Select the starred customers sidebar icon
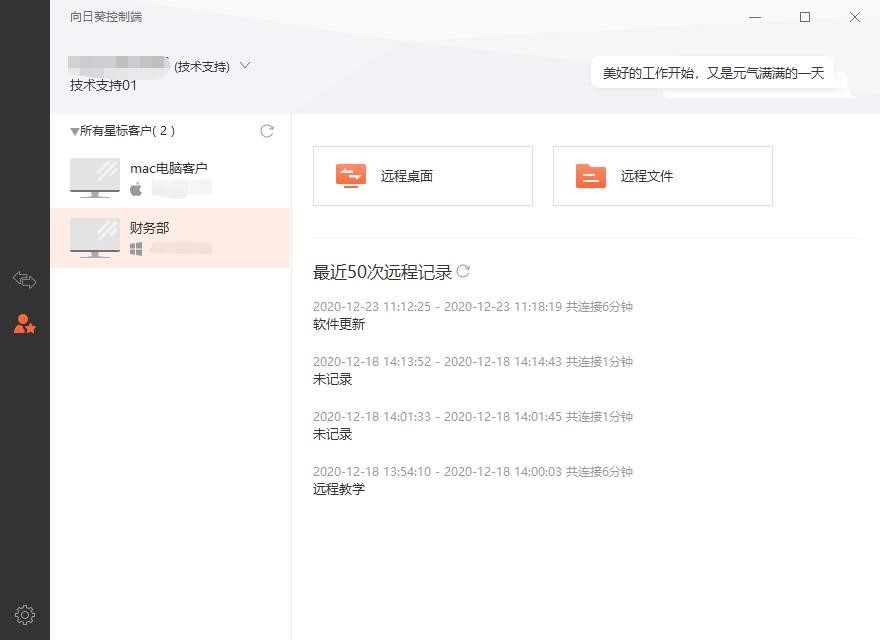Viewport: 880px width, 640px height. tap(25, 324)
